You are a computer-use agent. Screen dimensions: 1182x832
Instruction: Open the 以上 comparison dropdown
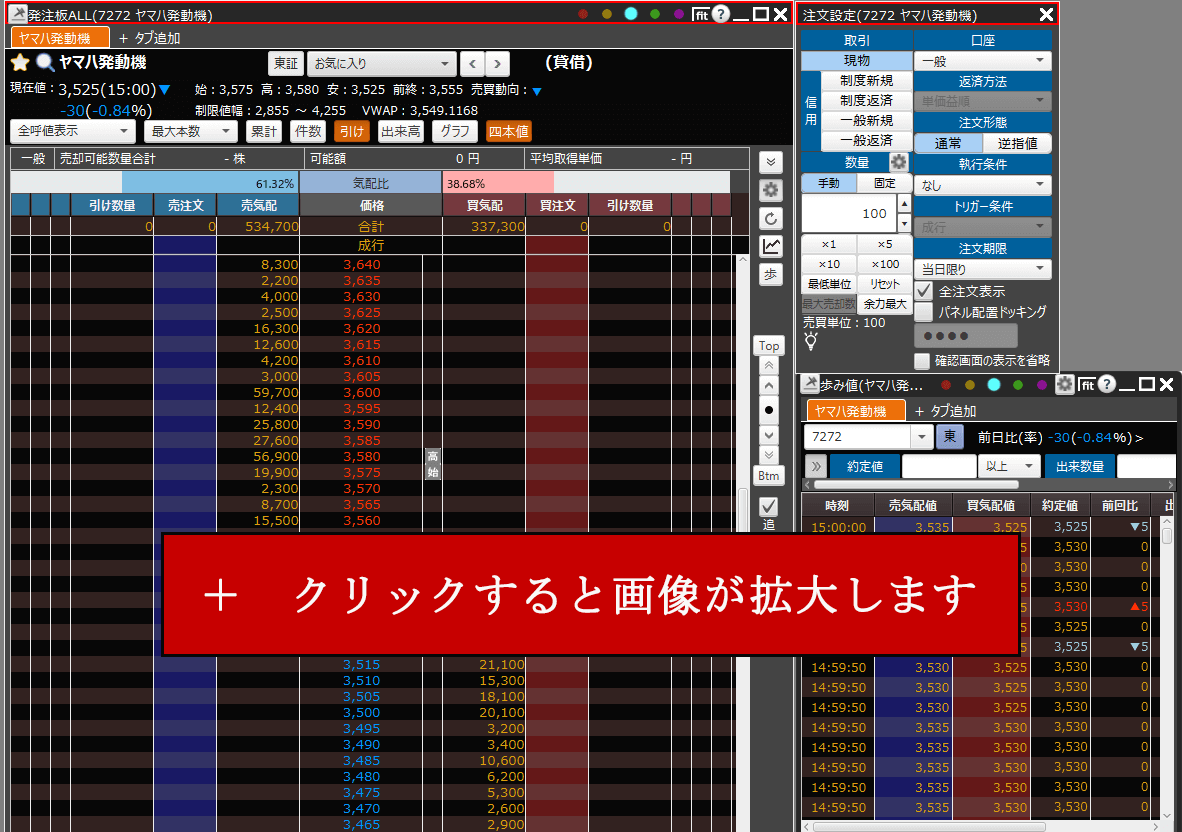coord(1009,466)
